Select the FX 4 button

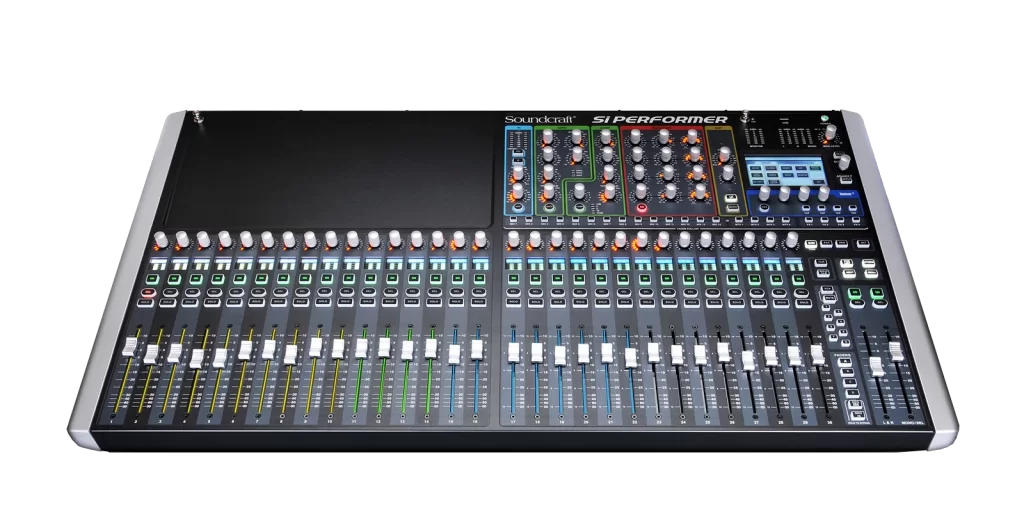pos(857,220)
